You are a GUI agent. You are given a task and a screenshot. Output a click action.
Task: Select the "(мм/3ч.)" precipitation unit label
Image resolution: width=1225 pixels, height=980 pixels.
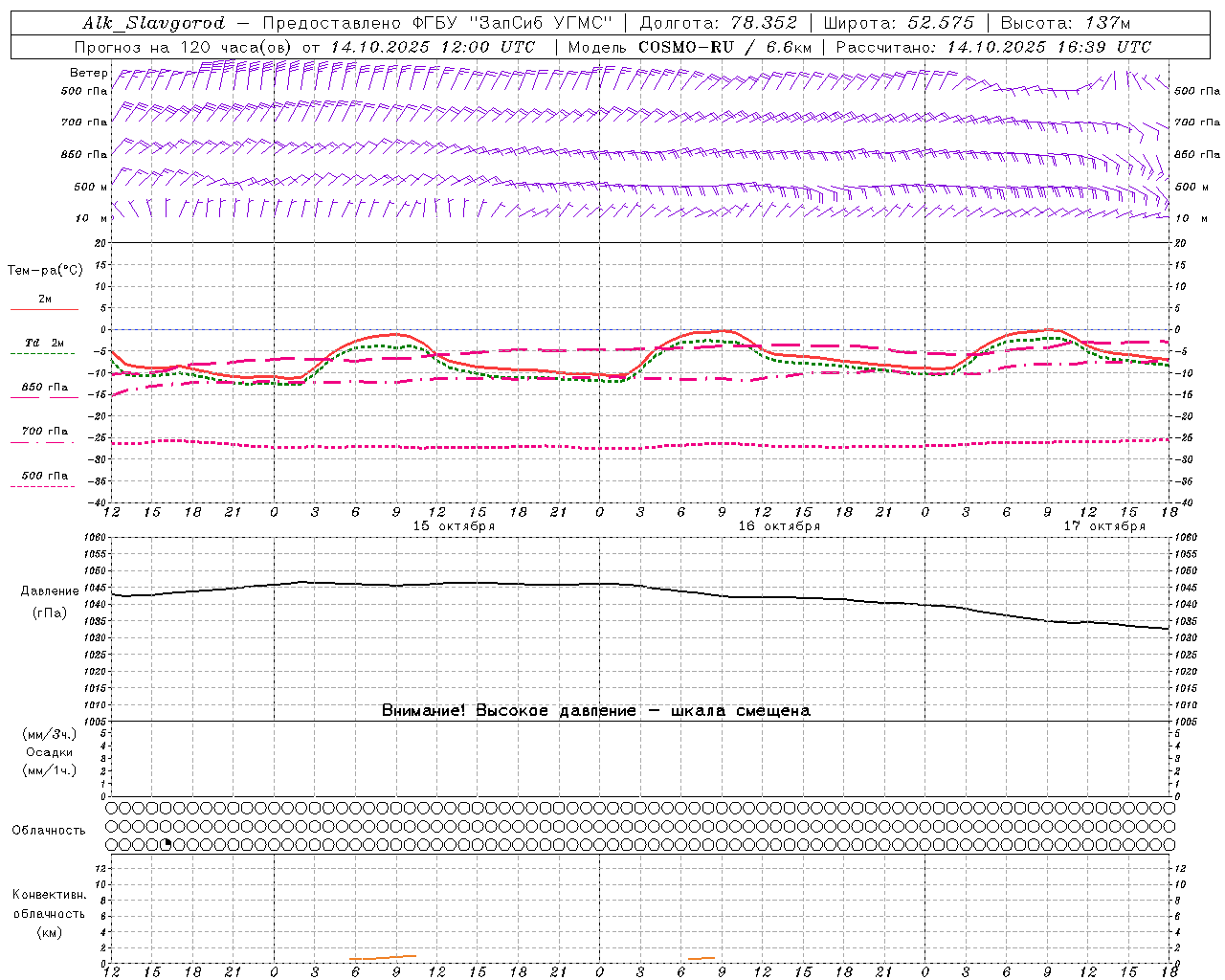pyautogui.click(x=50, y=734)
